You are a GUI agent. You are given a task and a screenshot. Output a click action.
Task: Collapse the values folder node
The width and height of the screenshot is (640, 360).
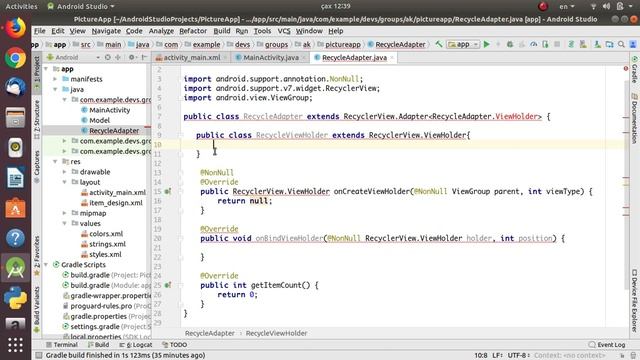tap(64, 223)
